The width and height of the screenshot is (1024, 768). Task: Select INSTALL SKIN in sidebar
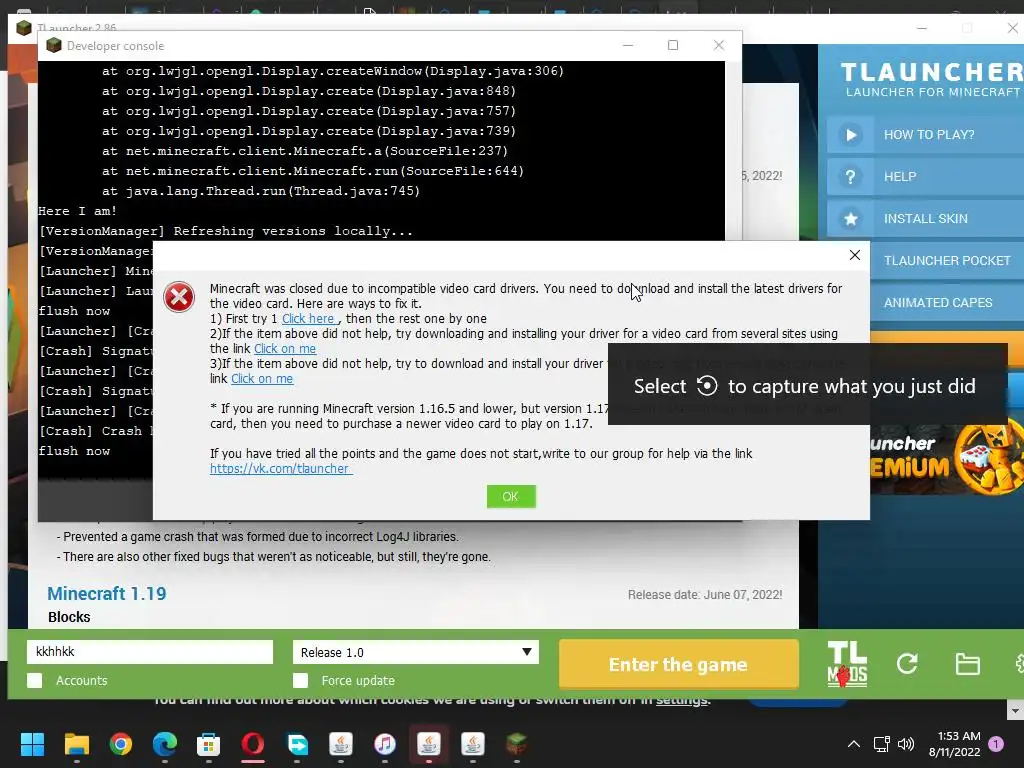tap(925, 219)
